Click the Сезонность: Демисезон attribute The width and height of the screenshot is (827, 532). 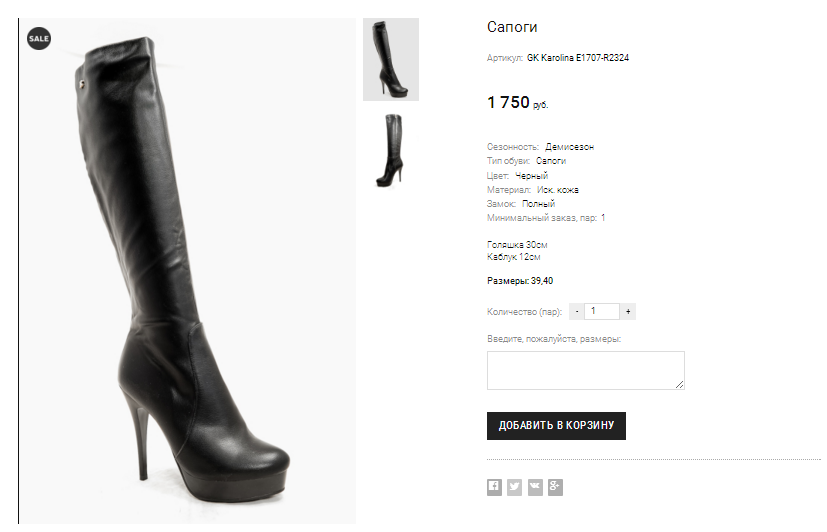tap(540, 147)
